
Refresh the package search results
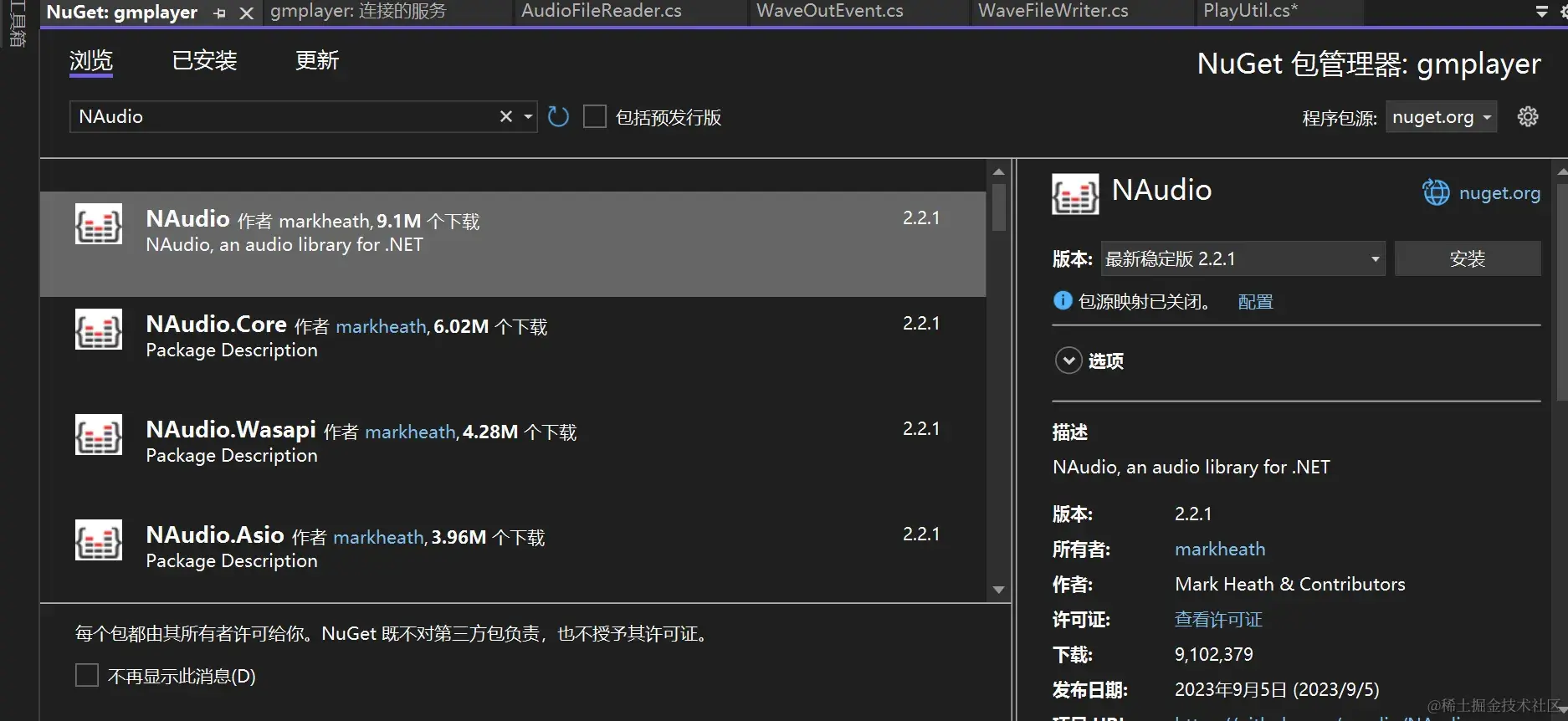558,116
